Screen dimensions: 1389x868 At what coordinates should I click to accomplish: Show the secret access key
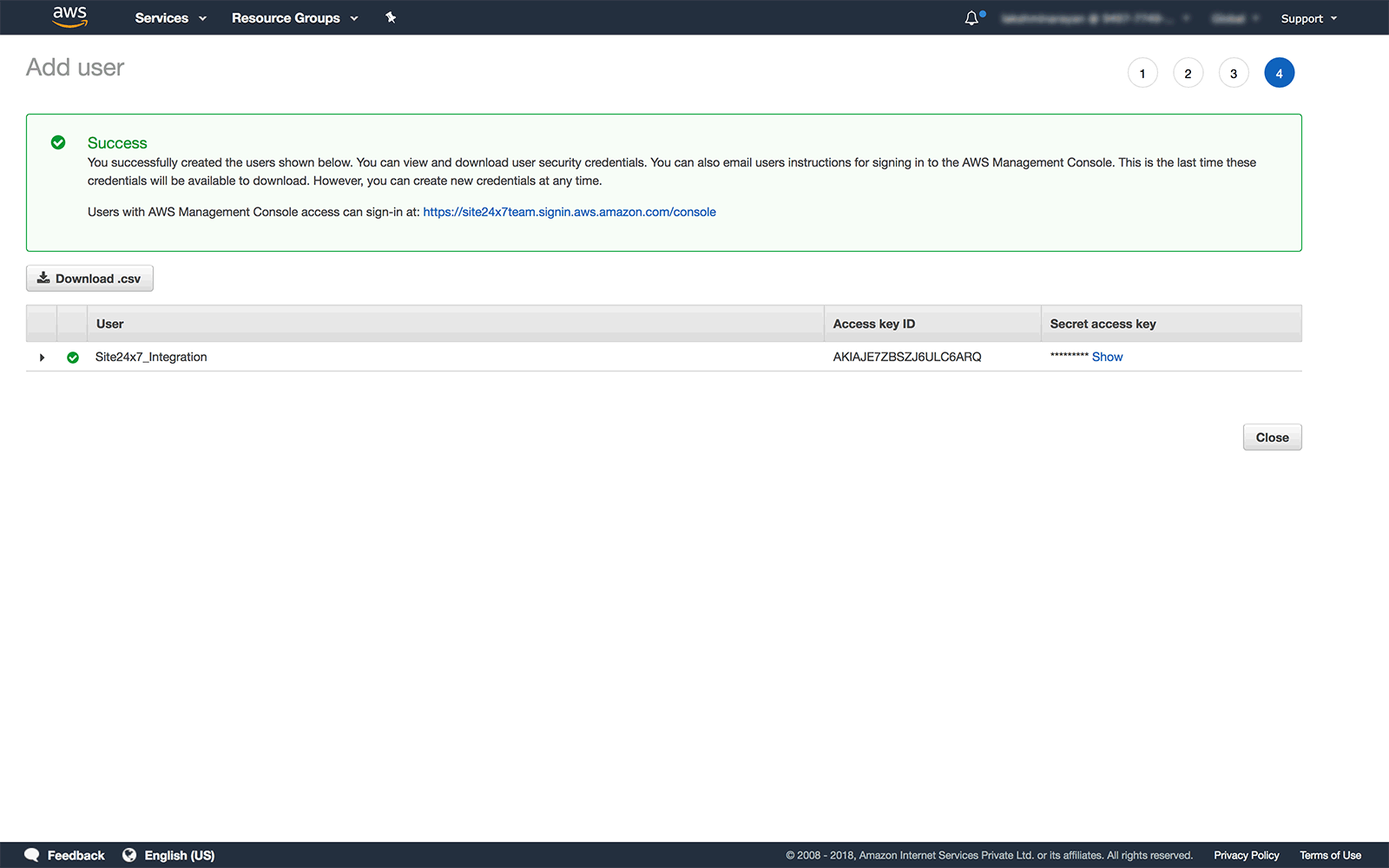[x=1107, y=357]
